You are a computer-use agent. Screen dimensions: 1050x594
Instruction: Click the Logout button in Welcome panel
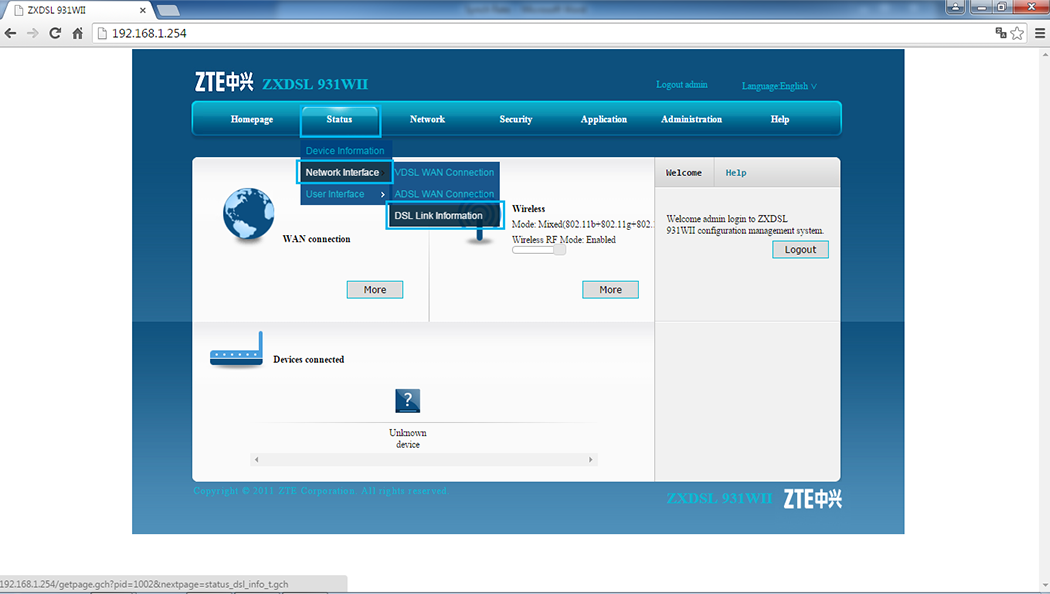click(800, 250)
